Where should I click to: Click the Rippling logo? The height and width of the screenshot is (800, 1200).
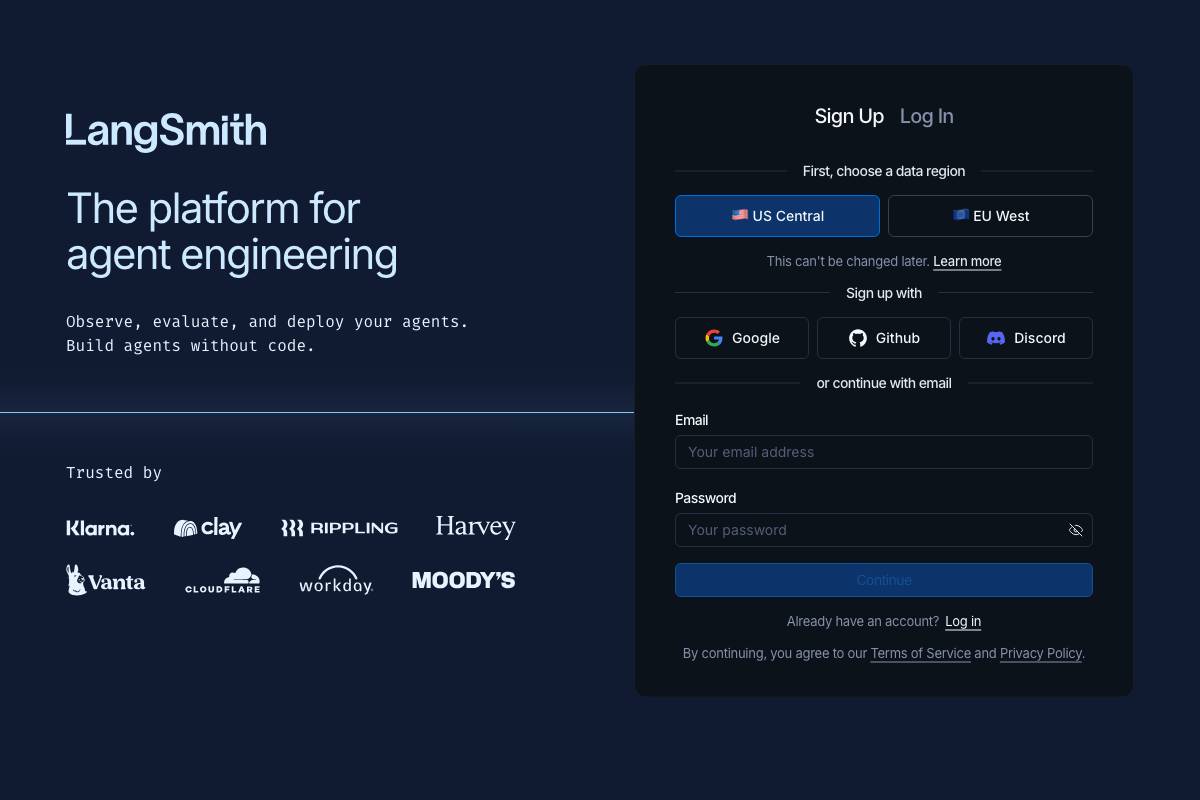339,528
